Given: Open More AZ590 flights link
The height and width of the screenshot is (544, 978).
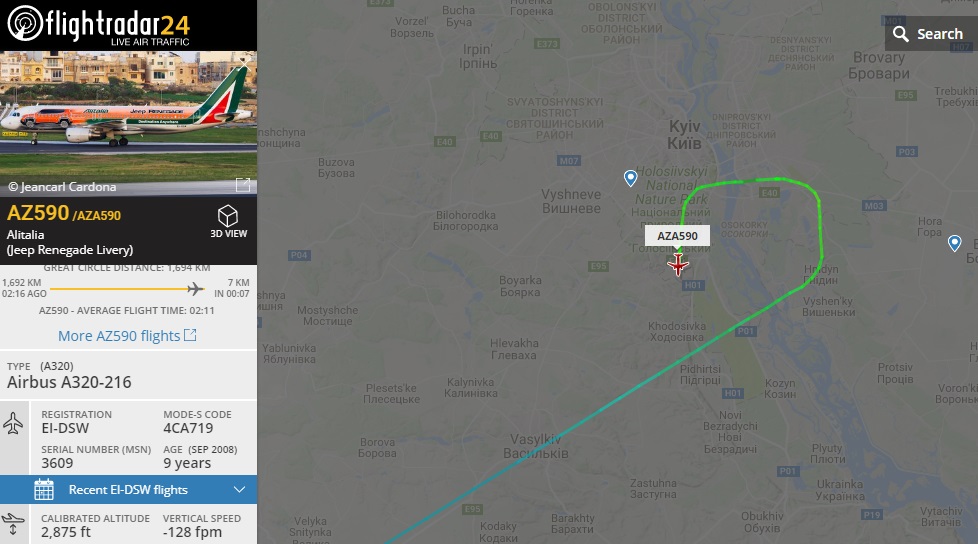Looking at the screenshot, I should 119,336.
